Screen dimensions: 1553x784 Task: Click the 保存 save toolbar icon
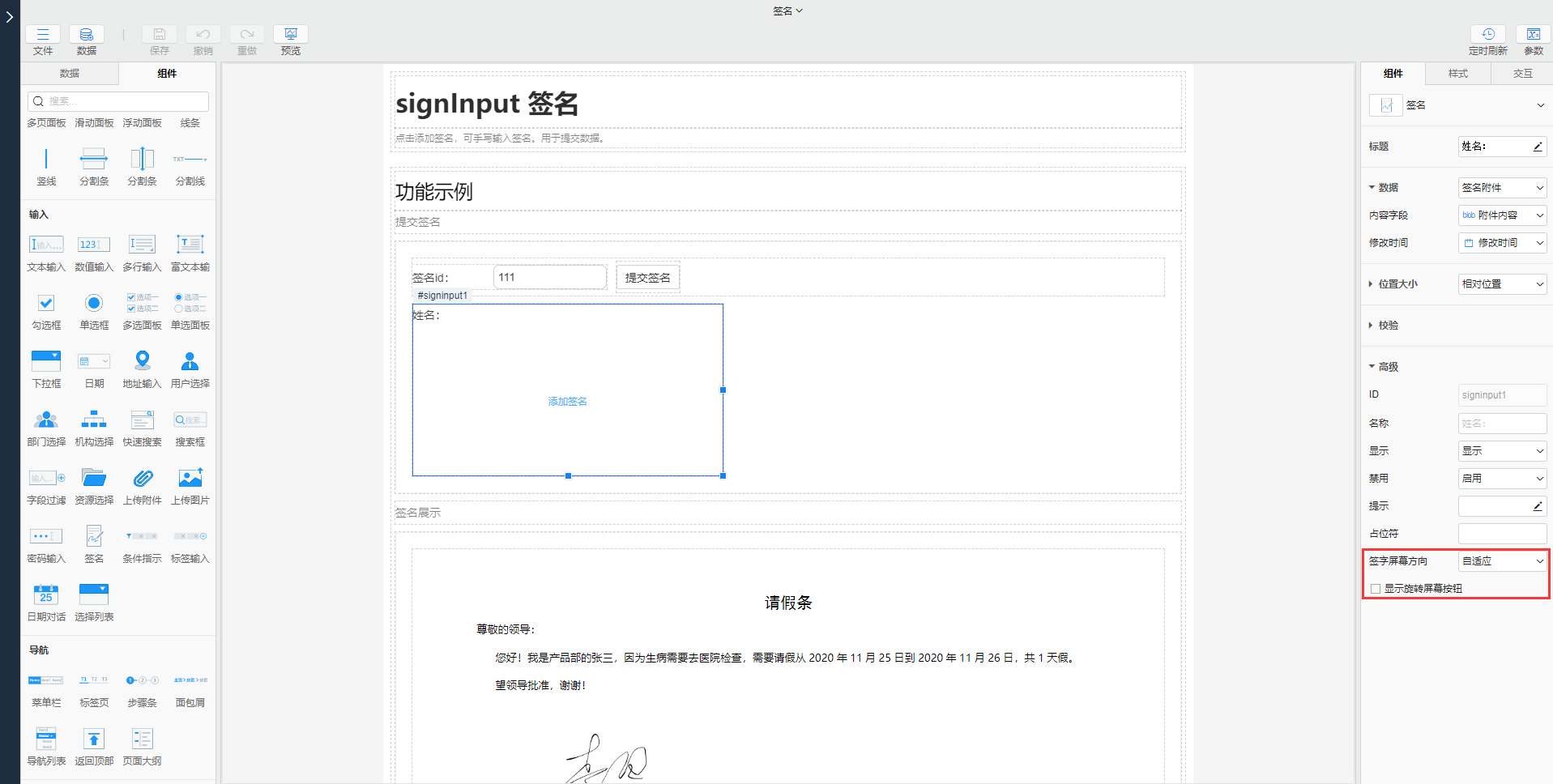pyautogui.click(x=159, y=38)
